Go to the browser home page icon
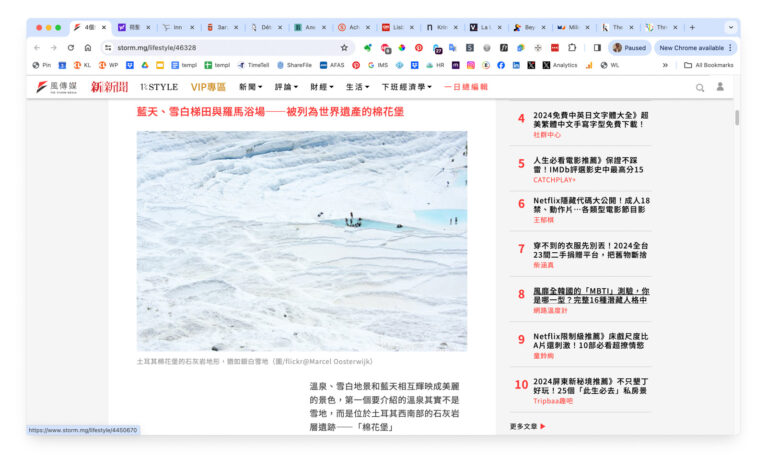The image size is (767, 470). click(x=88, y=47)
